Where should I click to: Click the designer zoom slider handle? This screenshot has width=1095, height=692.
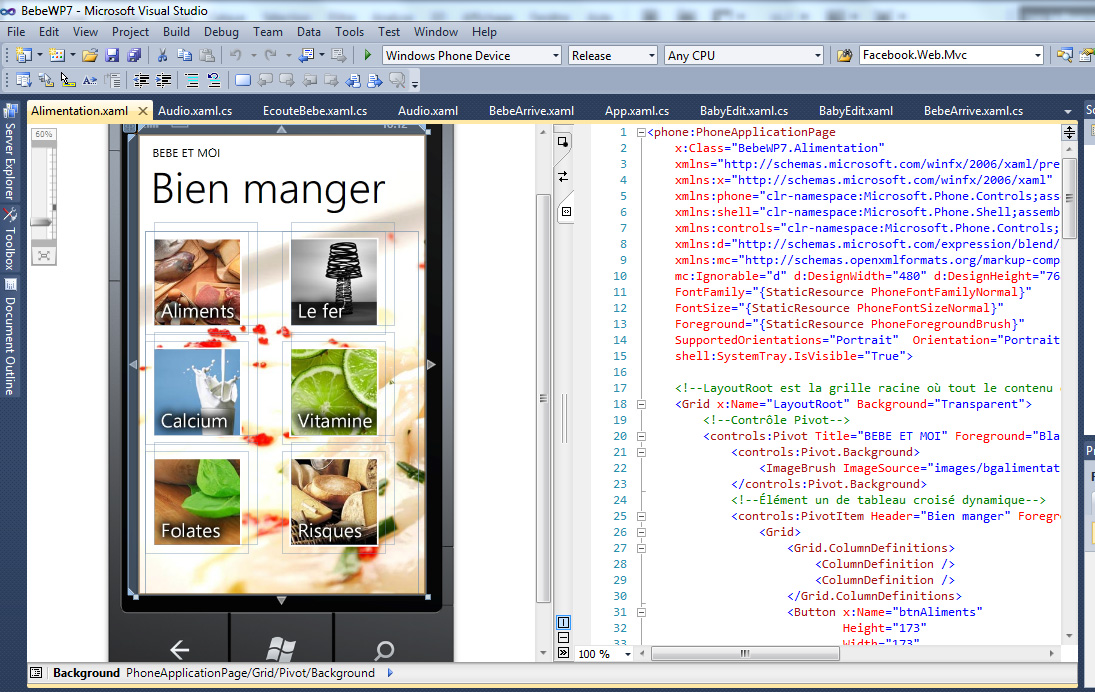(43, 221)
